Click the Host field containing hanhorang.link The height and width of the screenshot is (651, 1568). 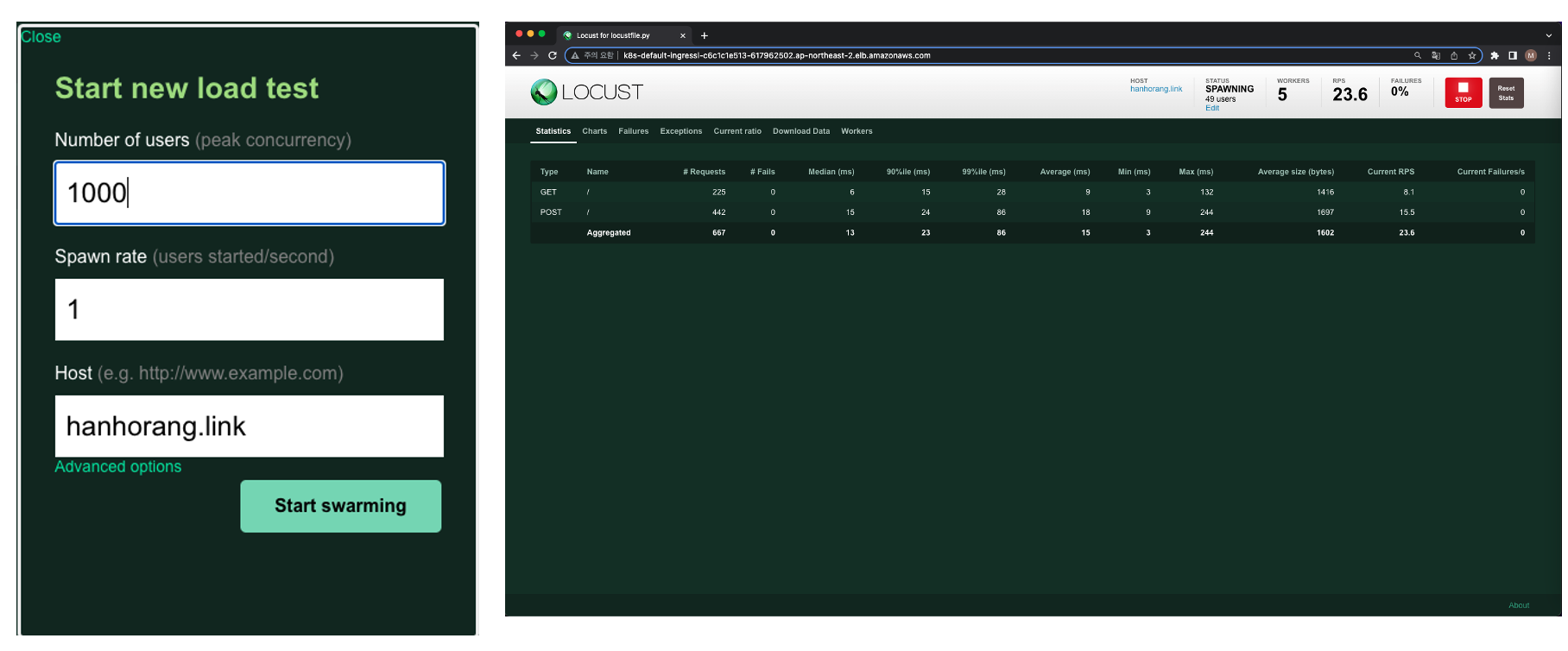(250, 426)
